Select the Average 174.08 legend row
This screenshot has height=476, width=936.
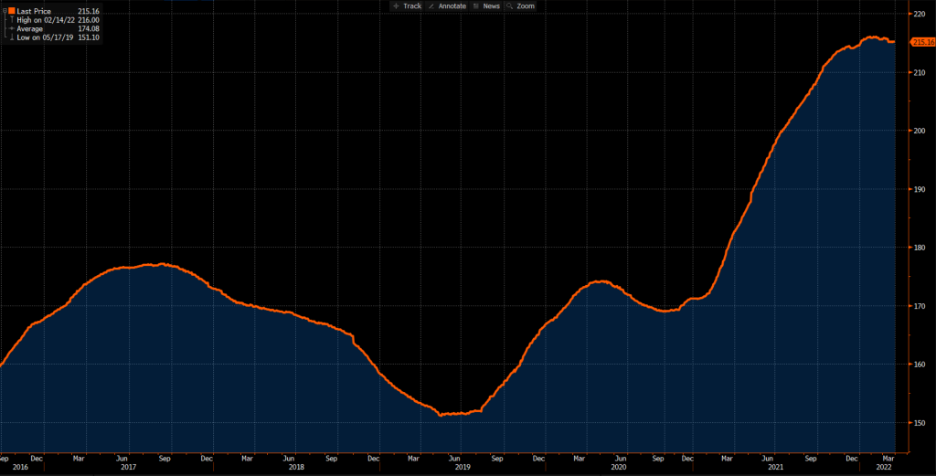coord(54,29)
